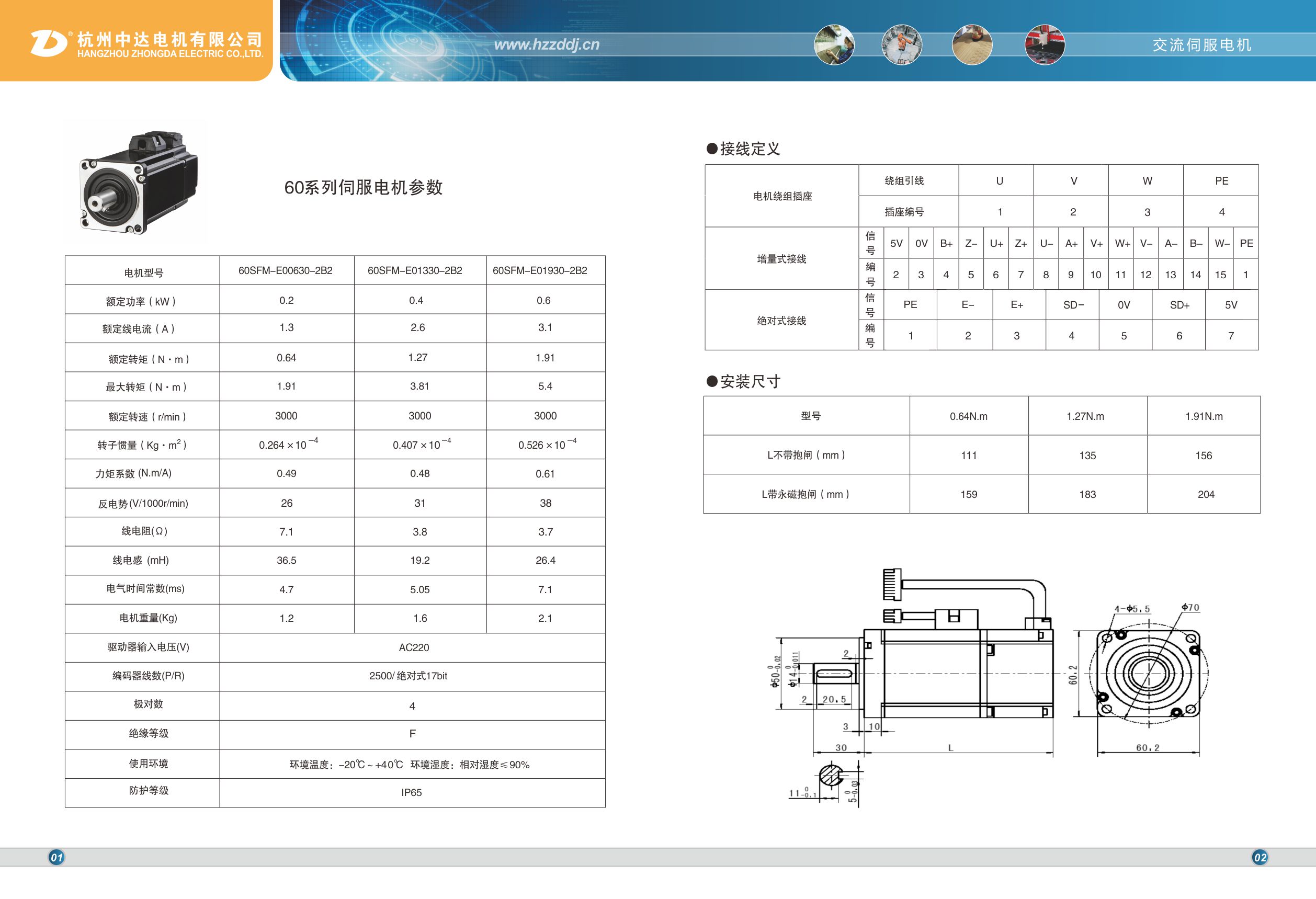Click the 1.27N.m column header

click(x=1088, y=416)
